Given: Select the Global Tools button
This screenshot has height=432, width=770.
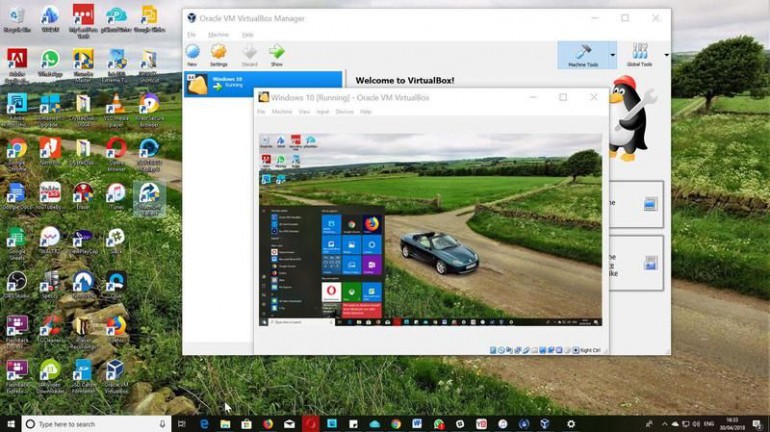Looking at the screenshot, I should pos(639,54).
